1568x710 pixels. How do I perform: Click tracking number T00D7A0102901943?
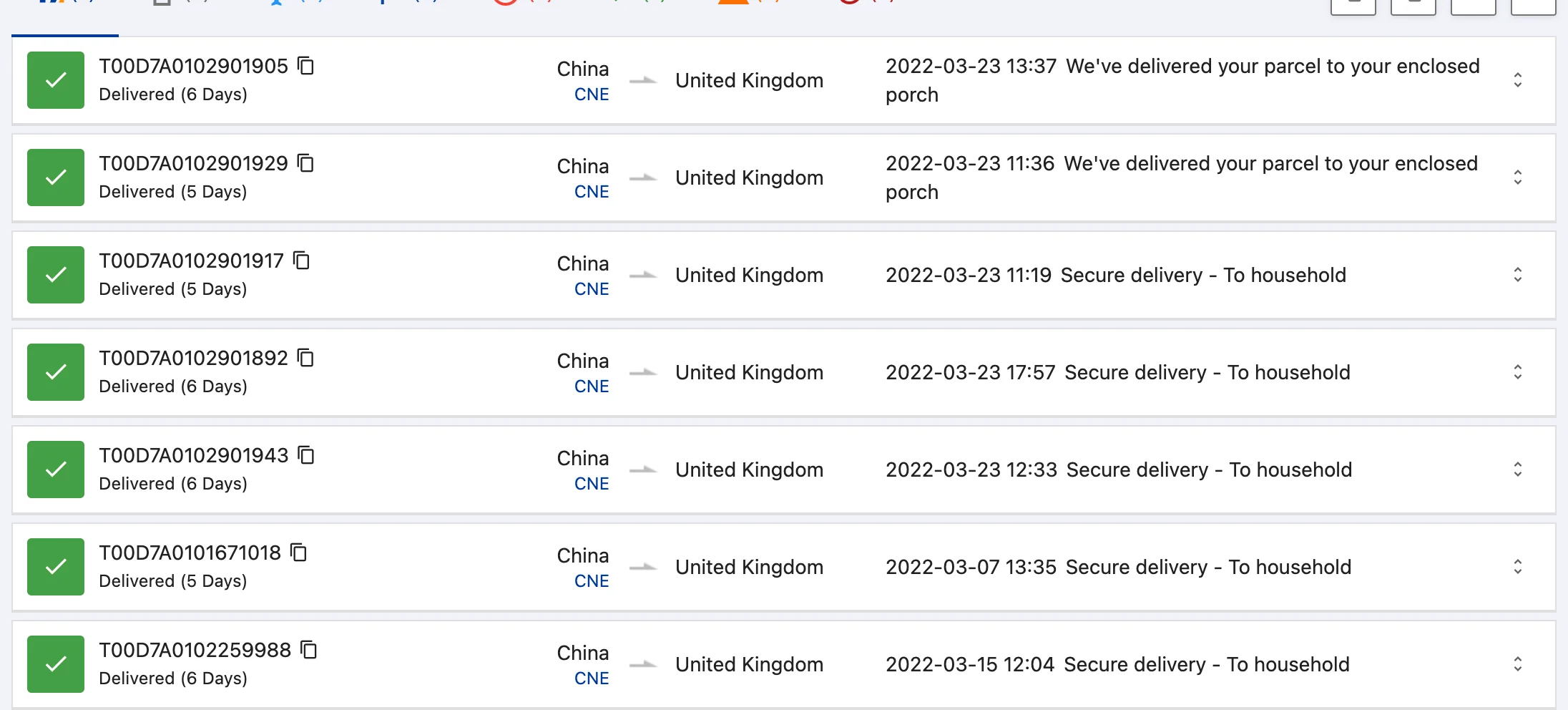point(194,455)
